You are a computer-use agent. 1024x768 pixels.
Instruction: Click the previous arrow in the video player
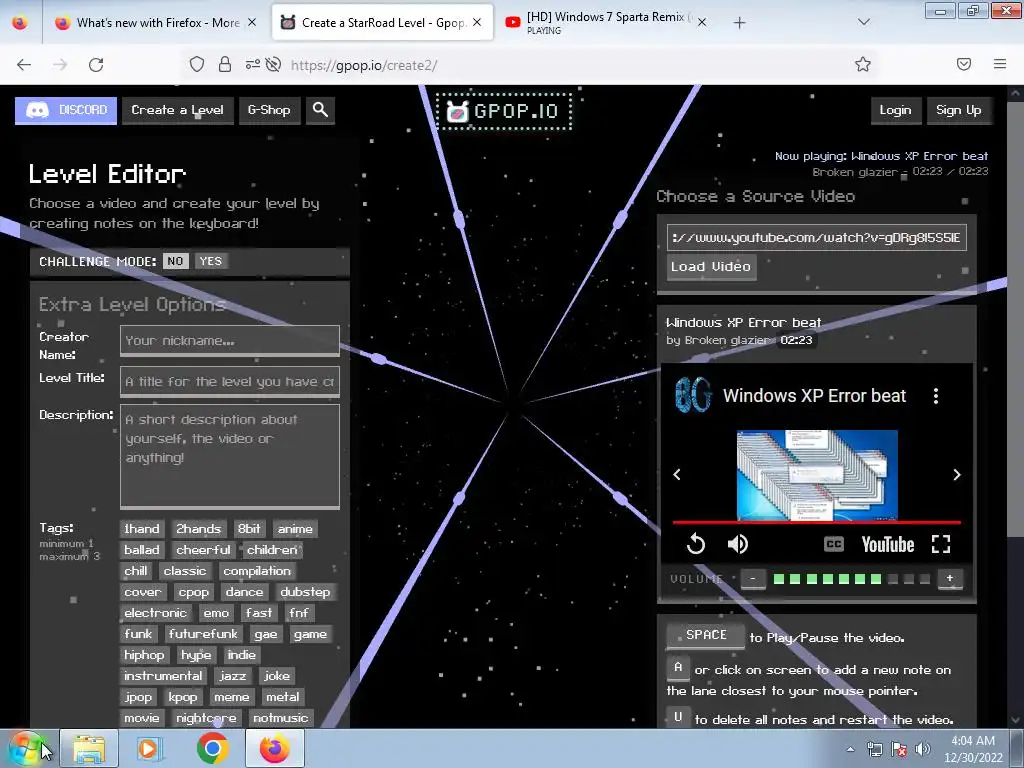pyautogui.click(x=677, y=475)
